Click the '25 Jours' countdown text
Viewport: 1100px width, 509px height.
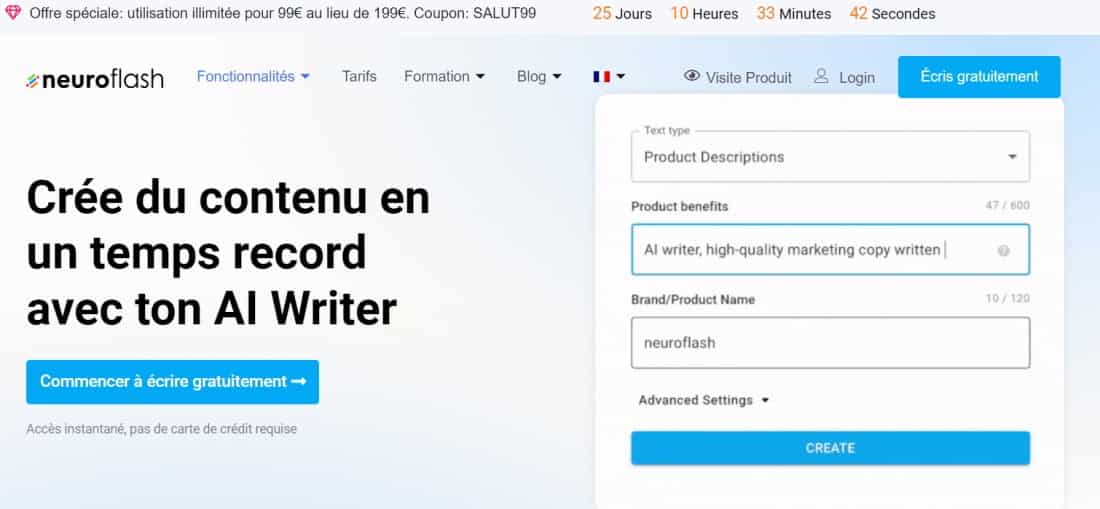point(622,13)
